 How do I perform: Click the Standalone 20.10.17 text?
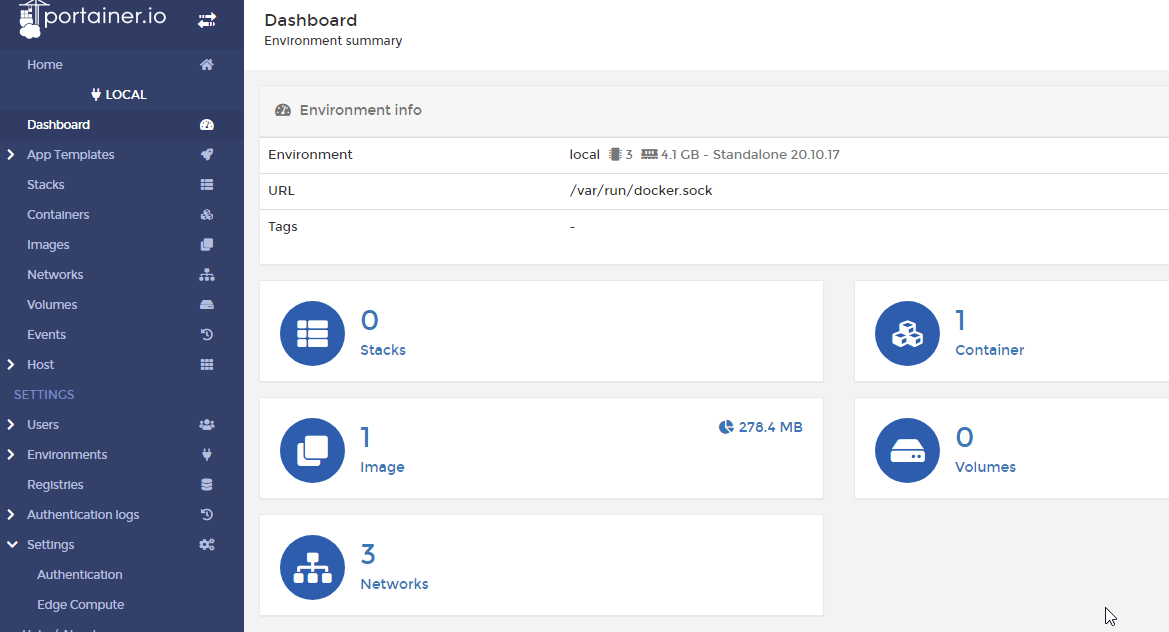pos(776,154)
